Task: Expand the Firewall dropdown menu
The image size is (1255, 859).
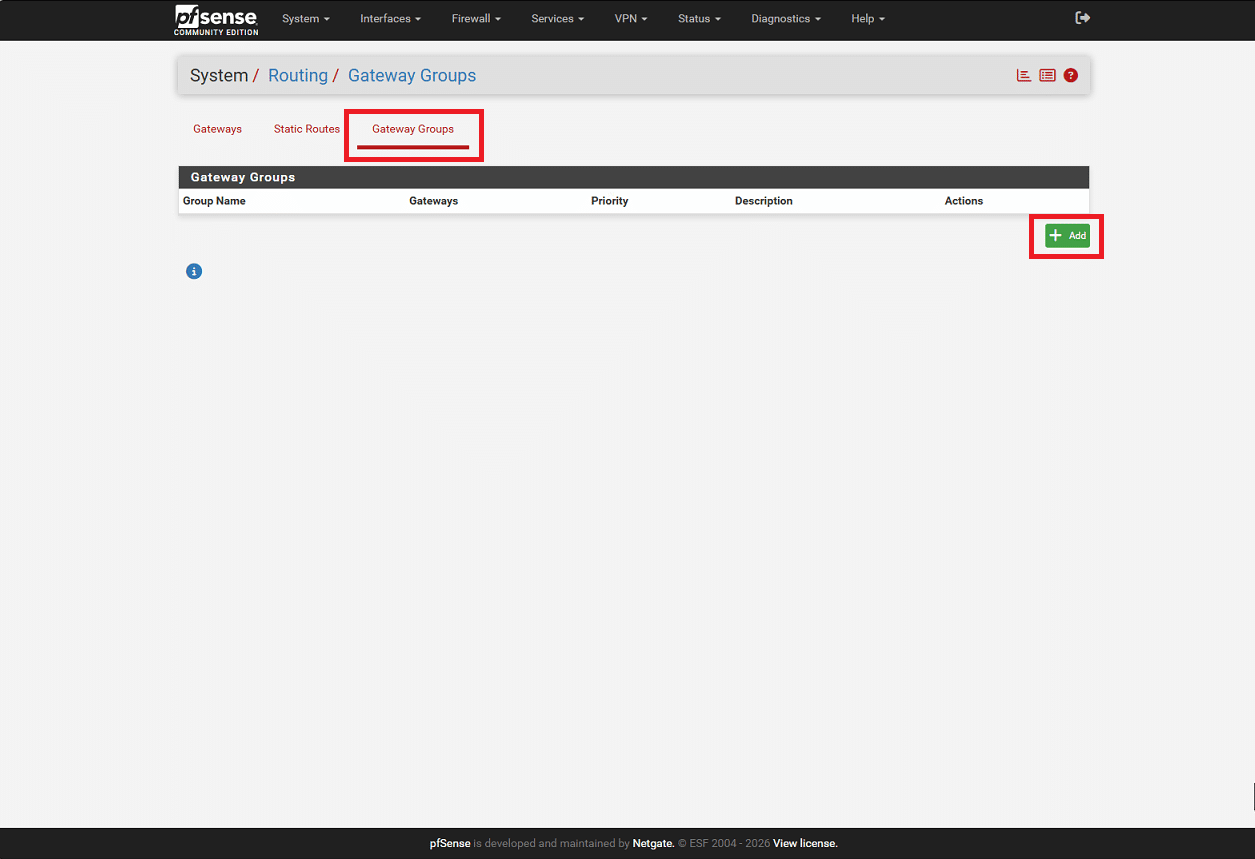Action: (x=476, y=19)
